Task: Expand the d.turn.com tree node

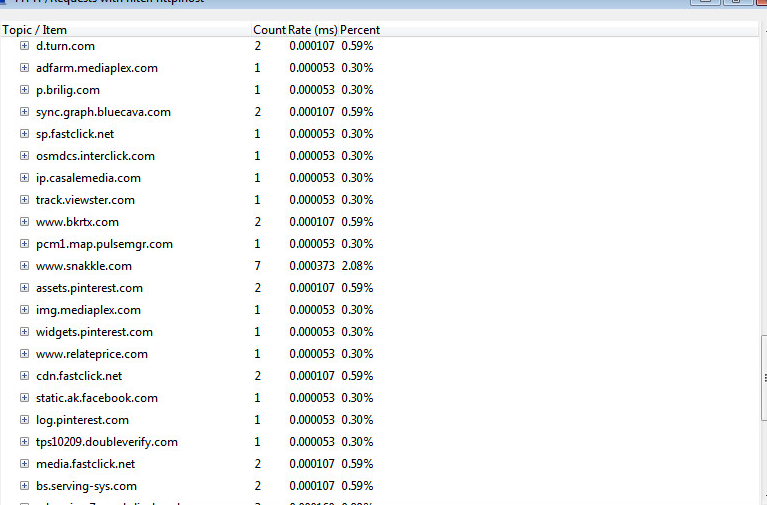Action: [25, 46]
